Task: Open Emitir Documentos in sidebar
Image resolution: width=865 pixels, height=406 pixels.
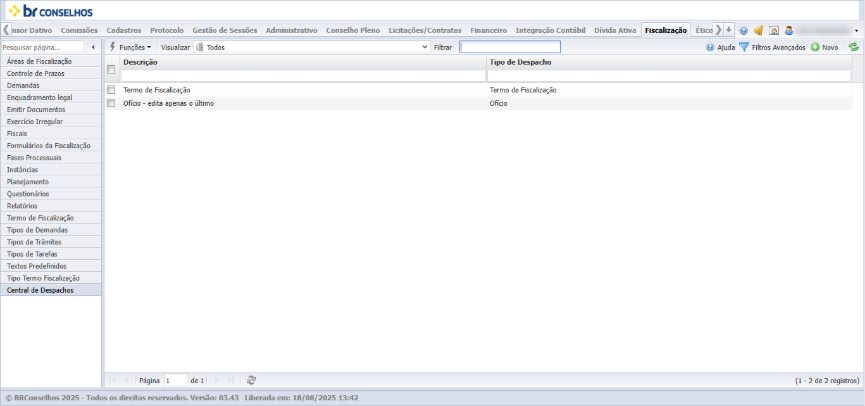Action: click(51, 109)
